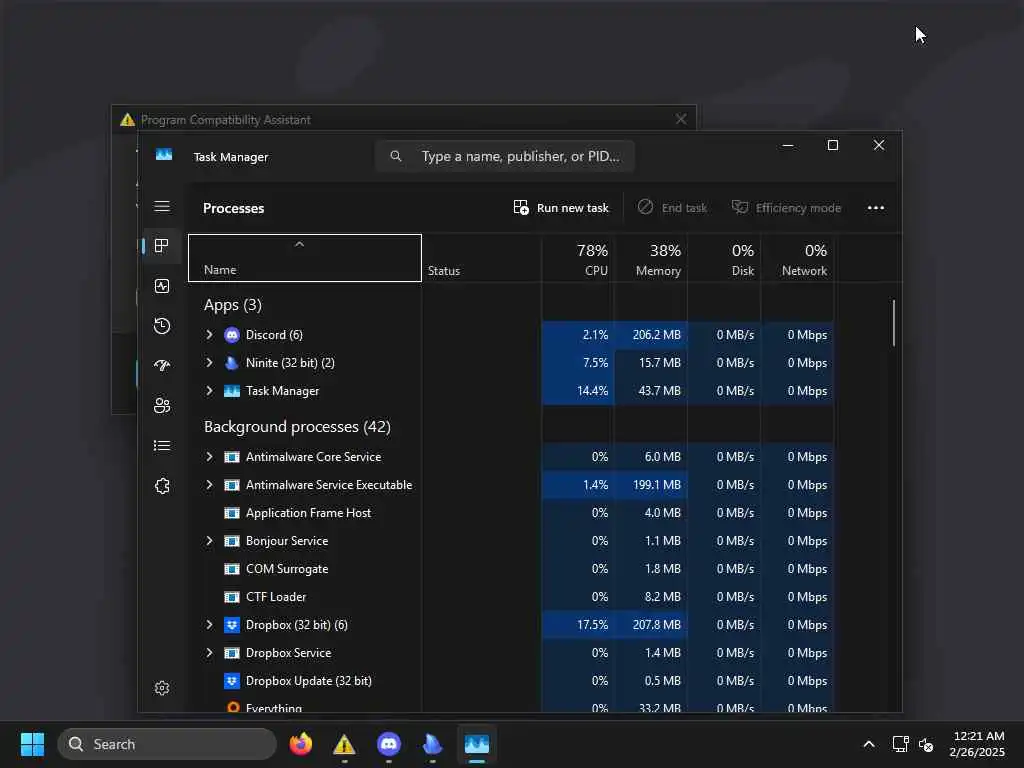Click the Task Manager title bar icon

(x=164, y=155)
